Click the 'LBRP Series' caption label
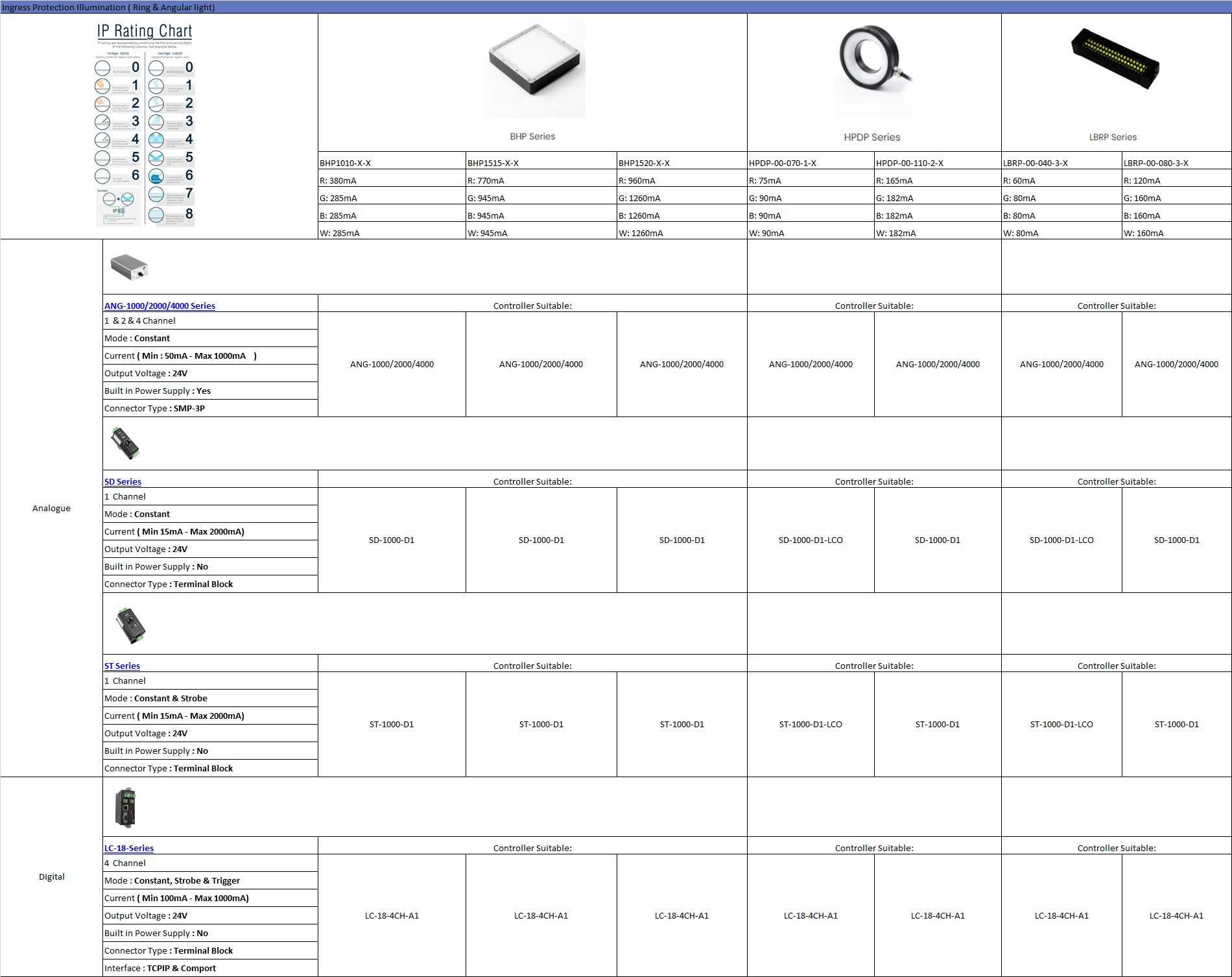 pyautogui.click(x=1113, y=137)
